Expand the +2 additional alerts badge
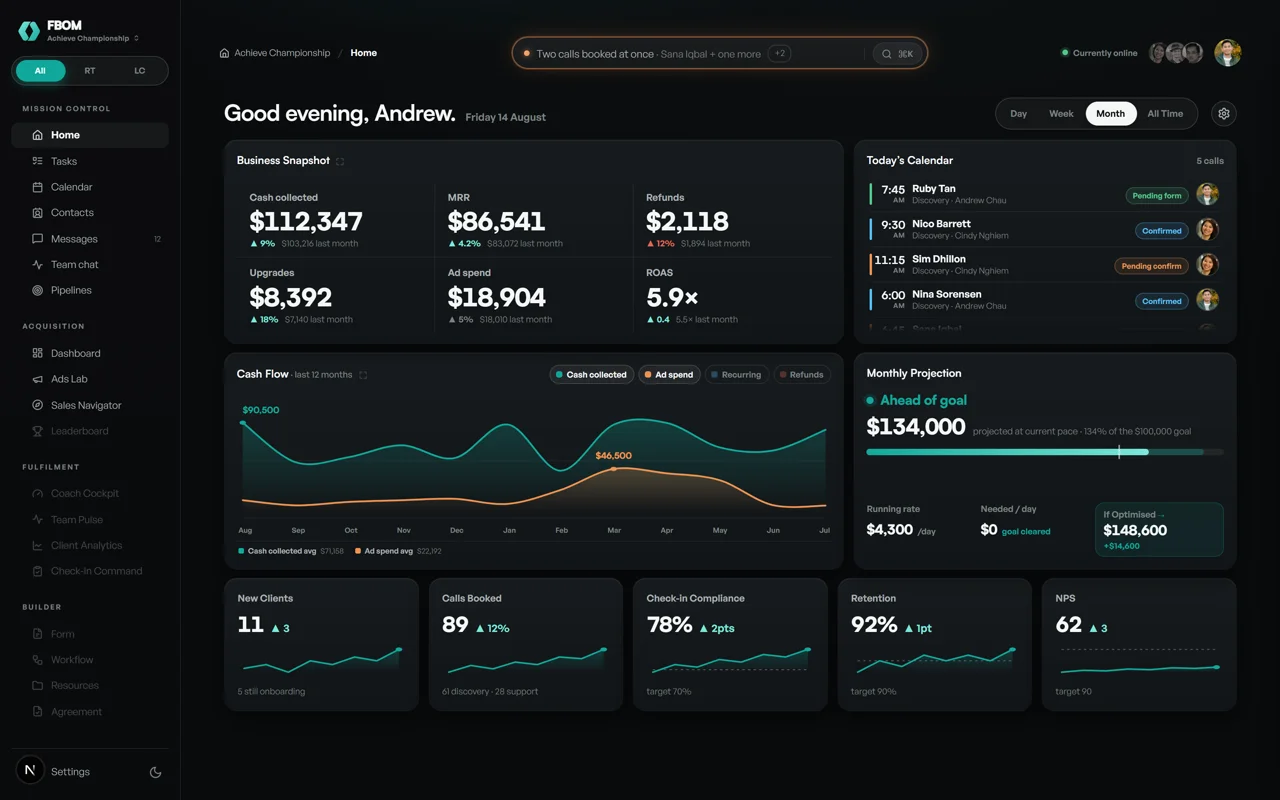The width and height of the screenshot is (1280, 800). tap(780, 54)
